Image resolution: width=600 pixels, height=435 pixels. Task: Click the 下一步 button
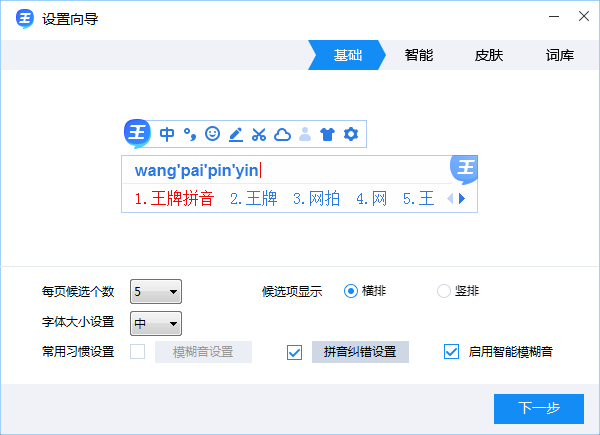tap(538, 408)
